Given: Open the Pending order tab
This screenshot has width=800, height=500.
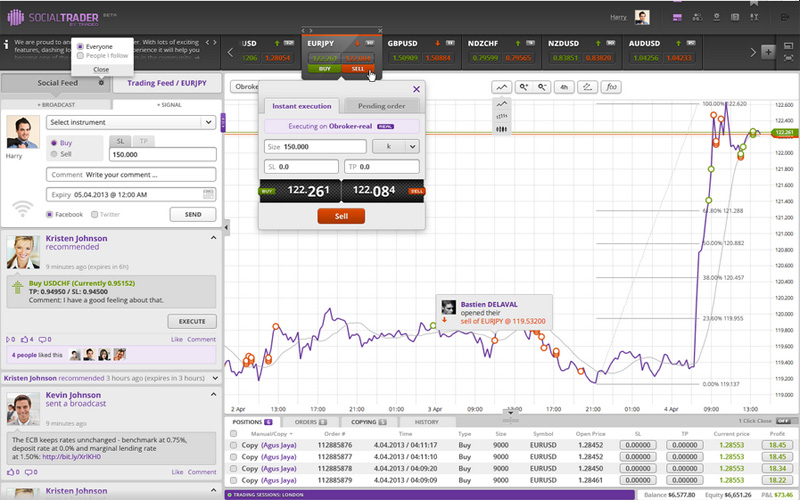Looking at the screenshot, I should point(382,106).
